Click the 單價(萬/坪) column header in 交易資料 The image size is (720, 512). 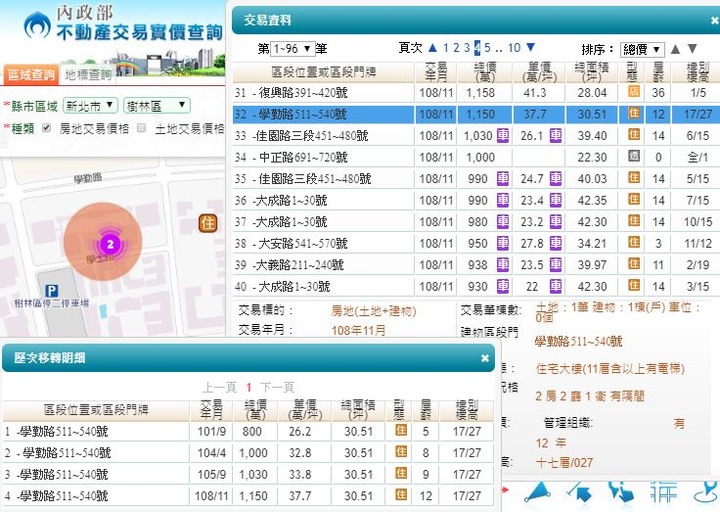(539, 72)
